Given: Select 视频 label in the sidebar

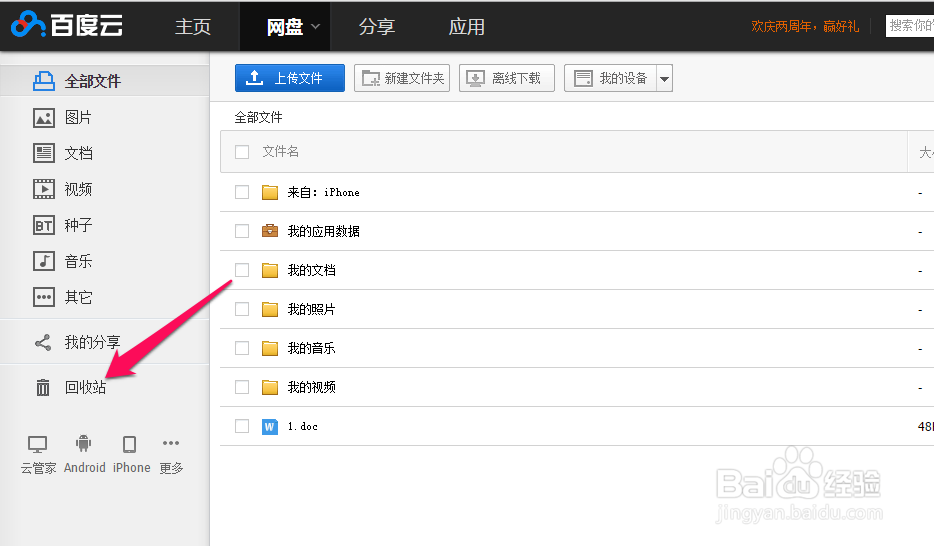Looking at the screenshot, I should coord(78,189).
